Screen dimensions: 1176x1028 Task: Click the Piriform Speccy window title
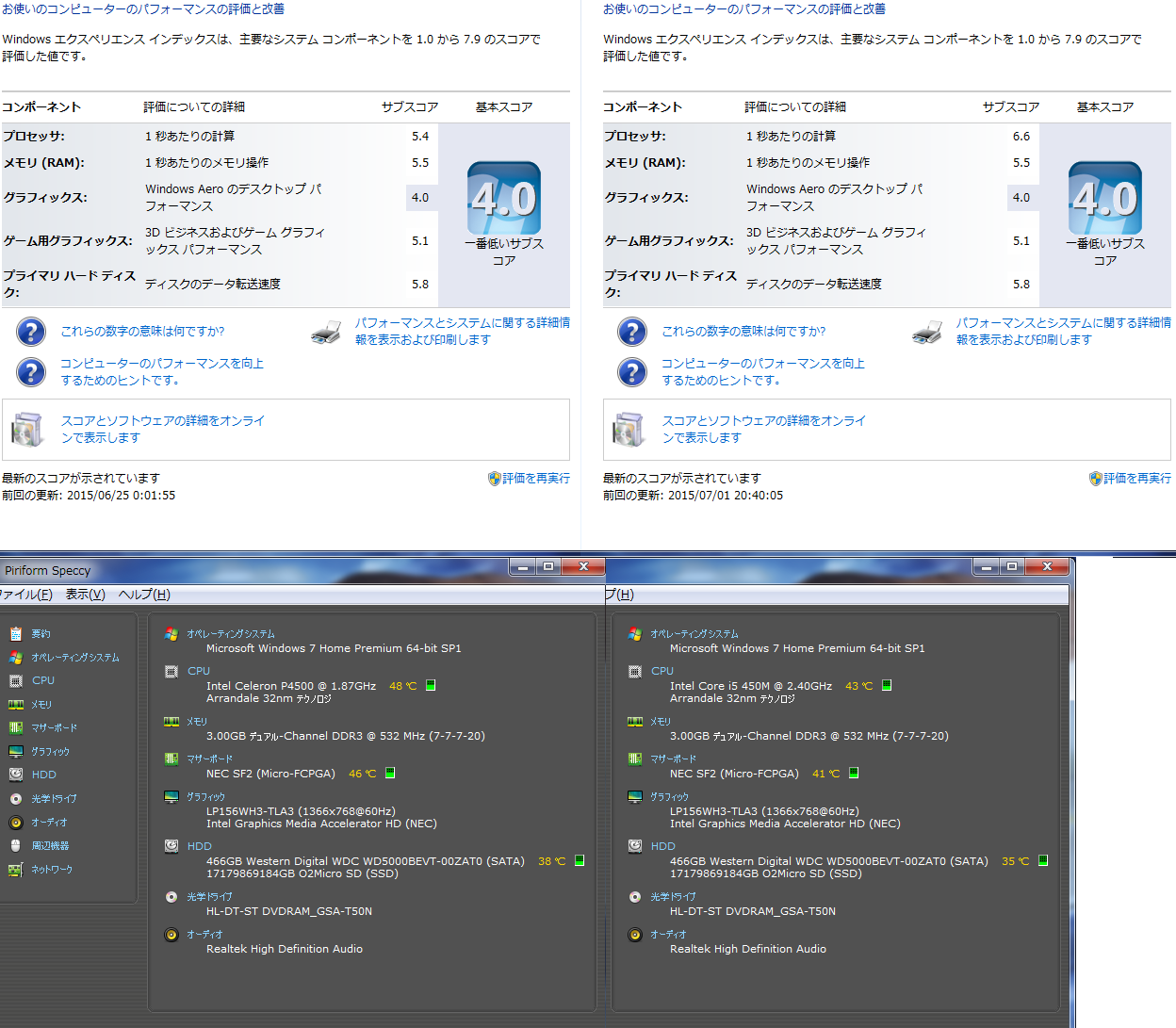(x=47, y=570)
